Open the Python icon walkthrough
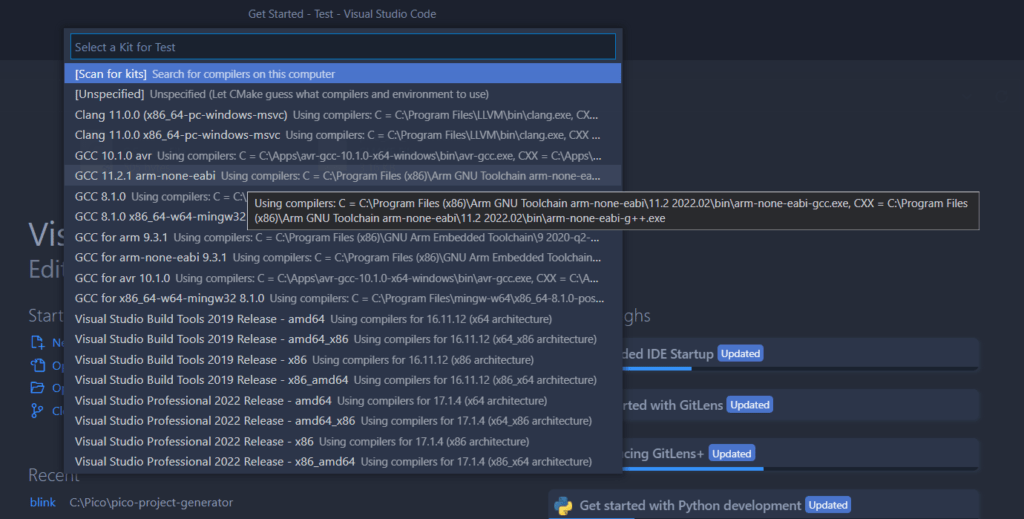This screenshot has height=519, width=1024. 563,505
